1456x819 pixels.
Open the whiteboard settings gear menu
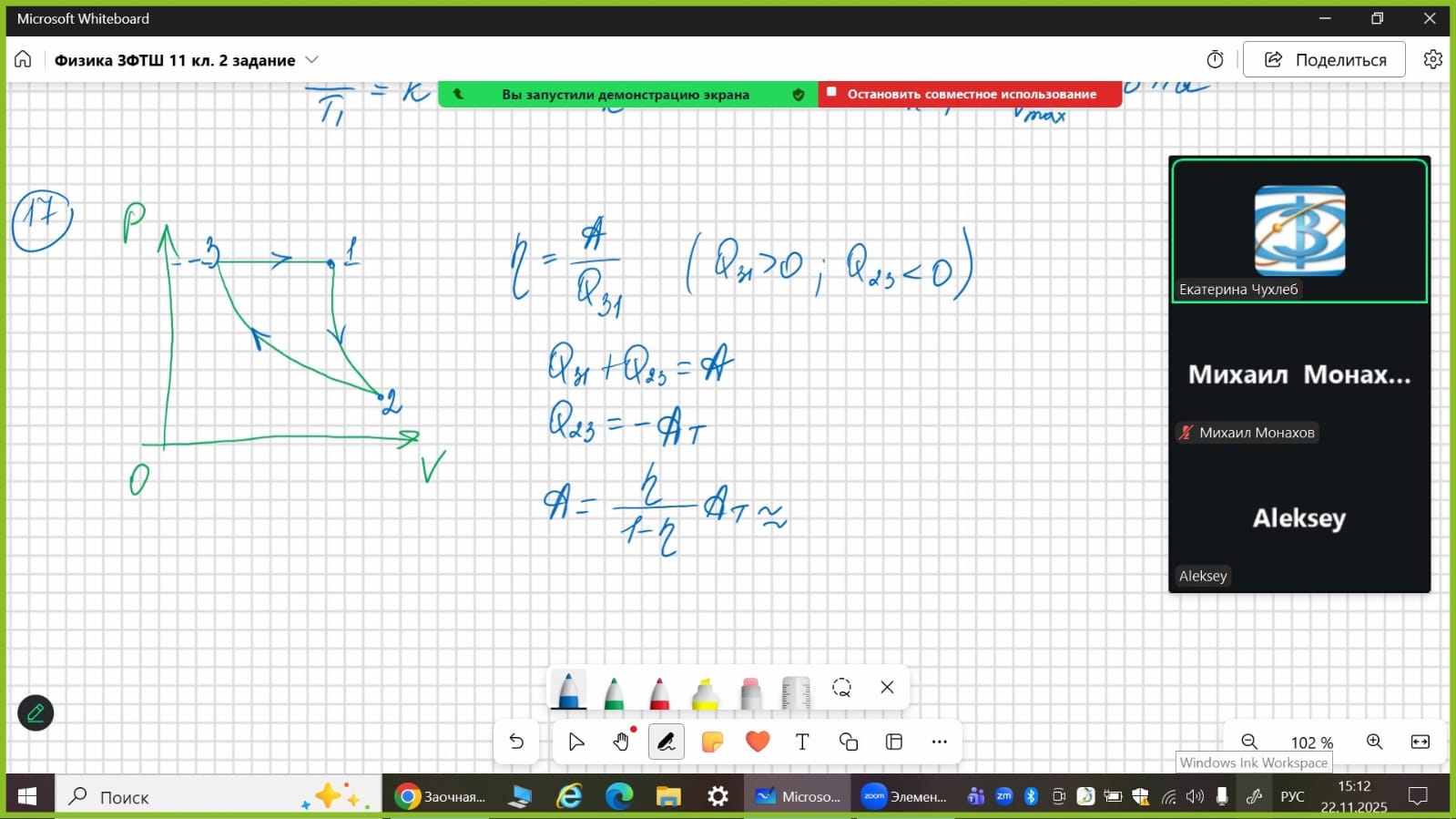(x=1432, y=59)
